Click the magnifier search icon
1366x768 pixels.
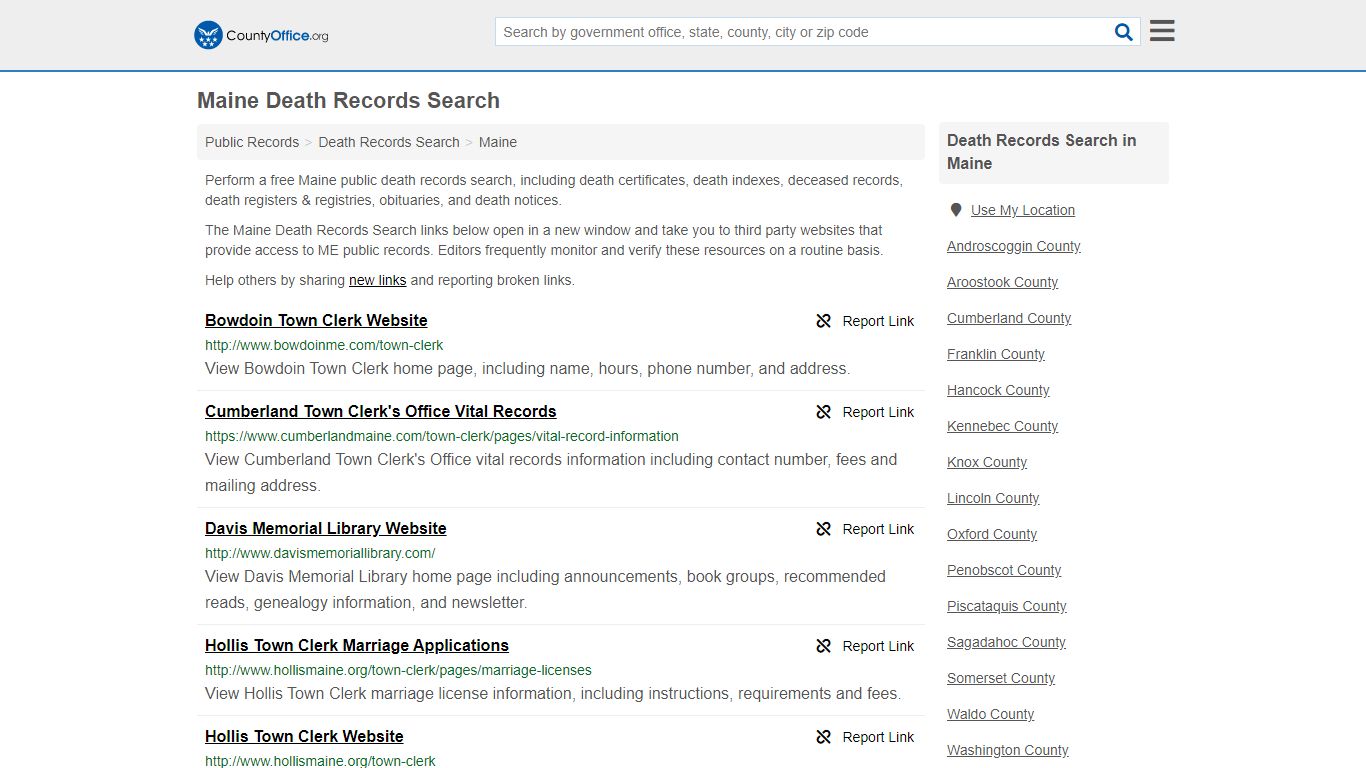point(1124,32)
